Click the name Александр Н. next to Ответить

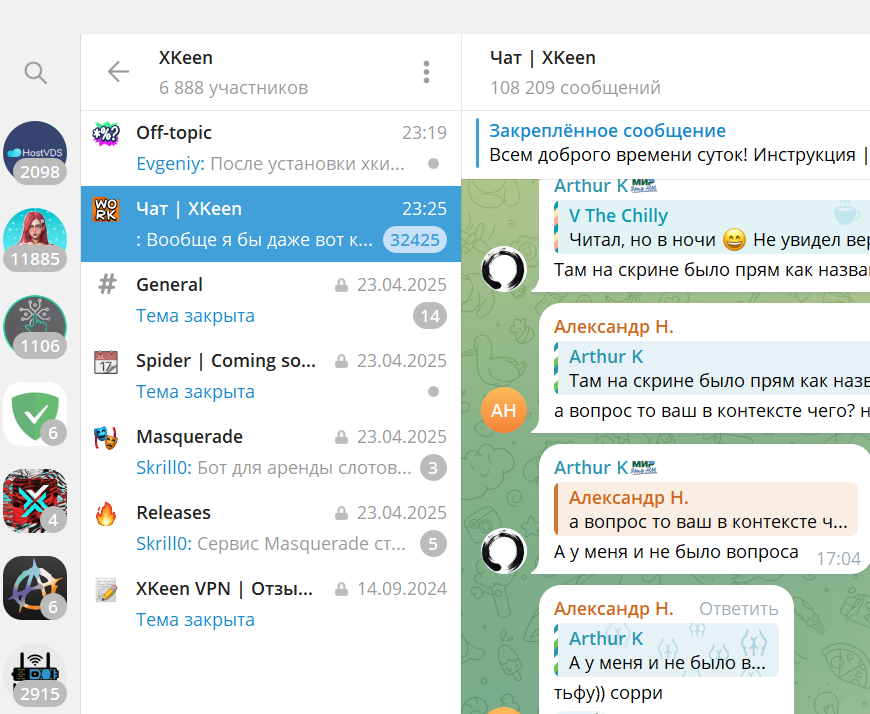pyautogui.click(x=614, y=609)
